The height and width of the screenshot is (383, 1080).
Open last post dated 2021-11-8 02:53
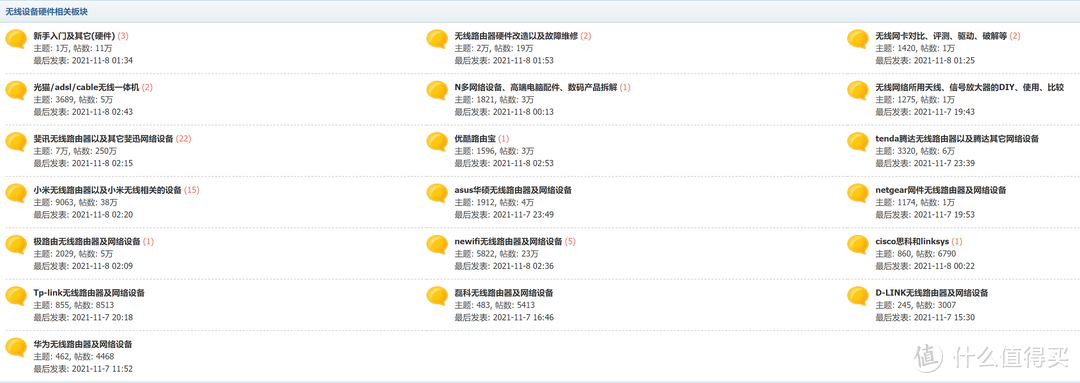pos(523,163)
